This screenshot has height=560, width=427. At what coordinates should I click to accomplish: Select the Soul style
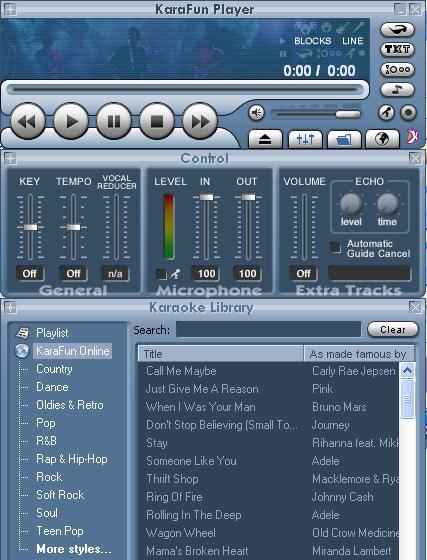tap(47, 513)
